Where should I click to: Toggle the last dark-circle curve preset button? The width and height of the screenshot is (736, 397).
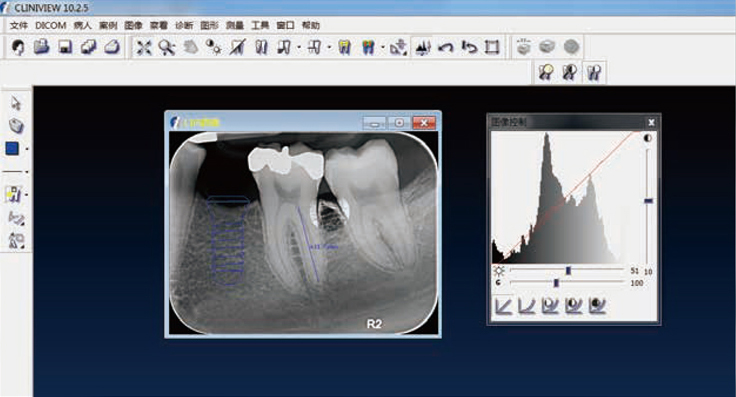597,305
